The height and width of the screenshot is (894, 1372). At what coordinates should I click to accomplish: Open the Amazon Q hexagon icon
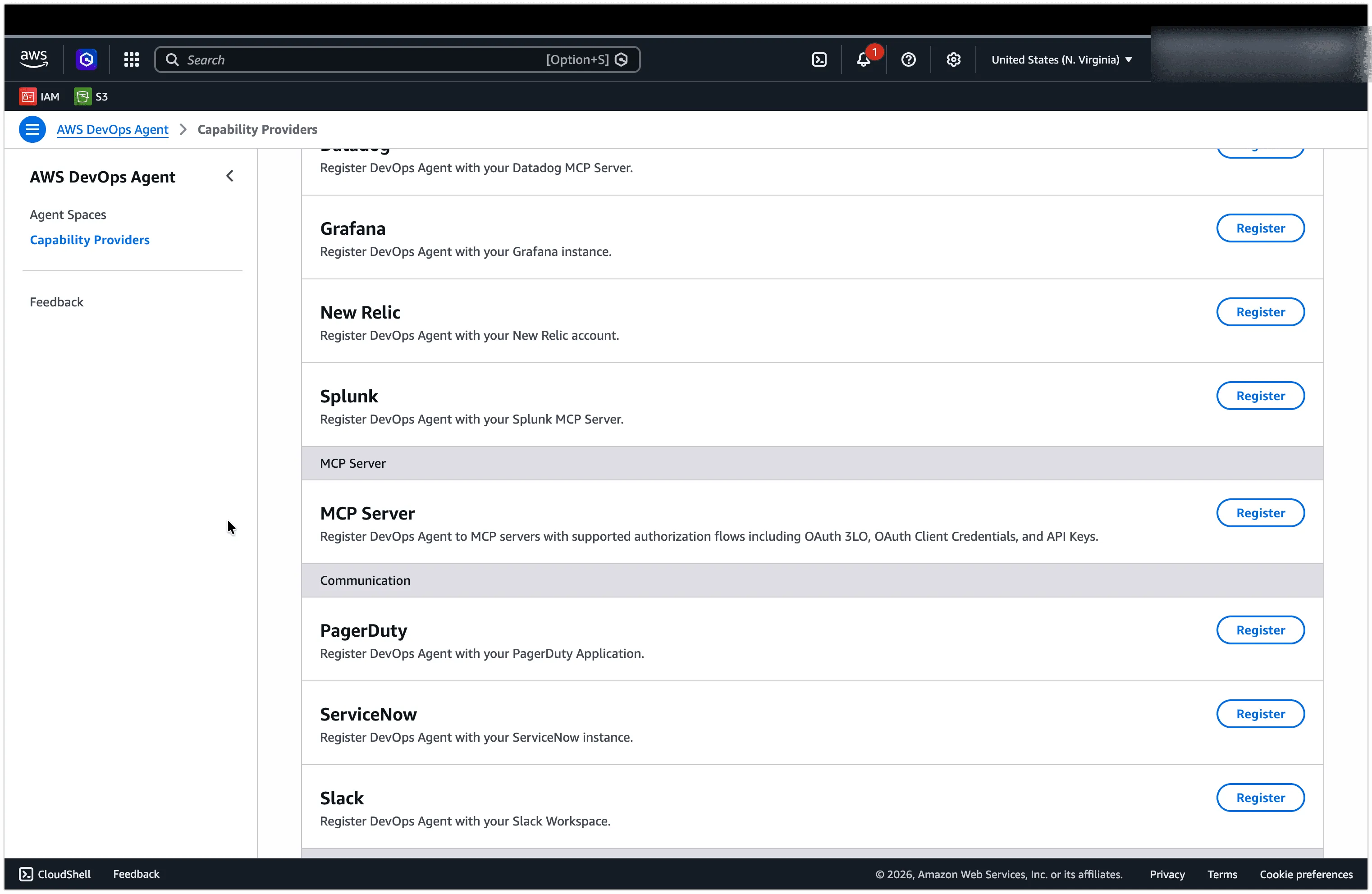(87, 59)
